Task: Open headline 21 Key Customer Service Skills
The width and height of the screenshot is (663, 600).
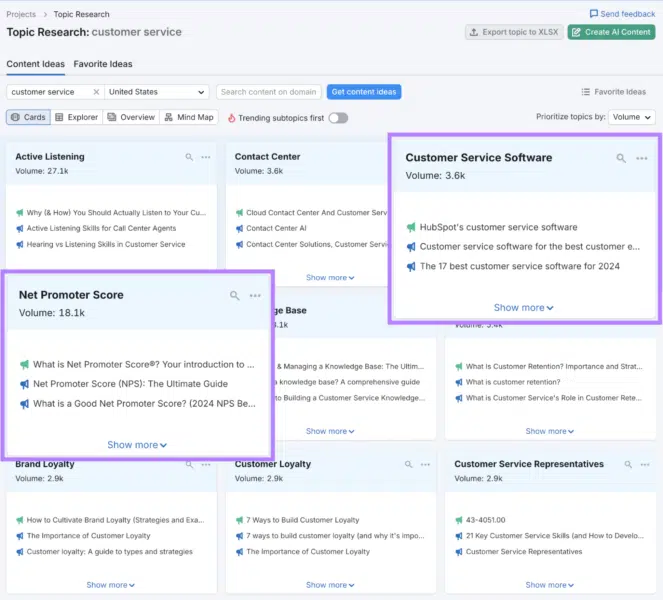Action: click(x=555, y=536)
